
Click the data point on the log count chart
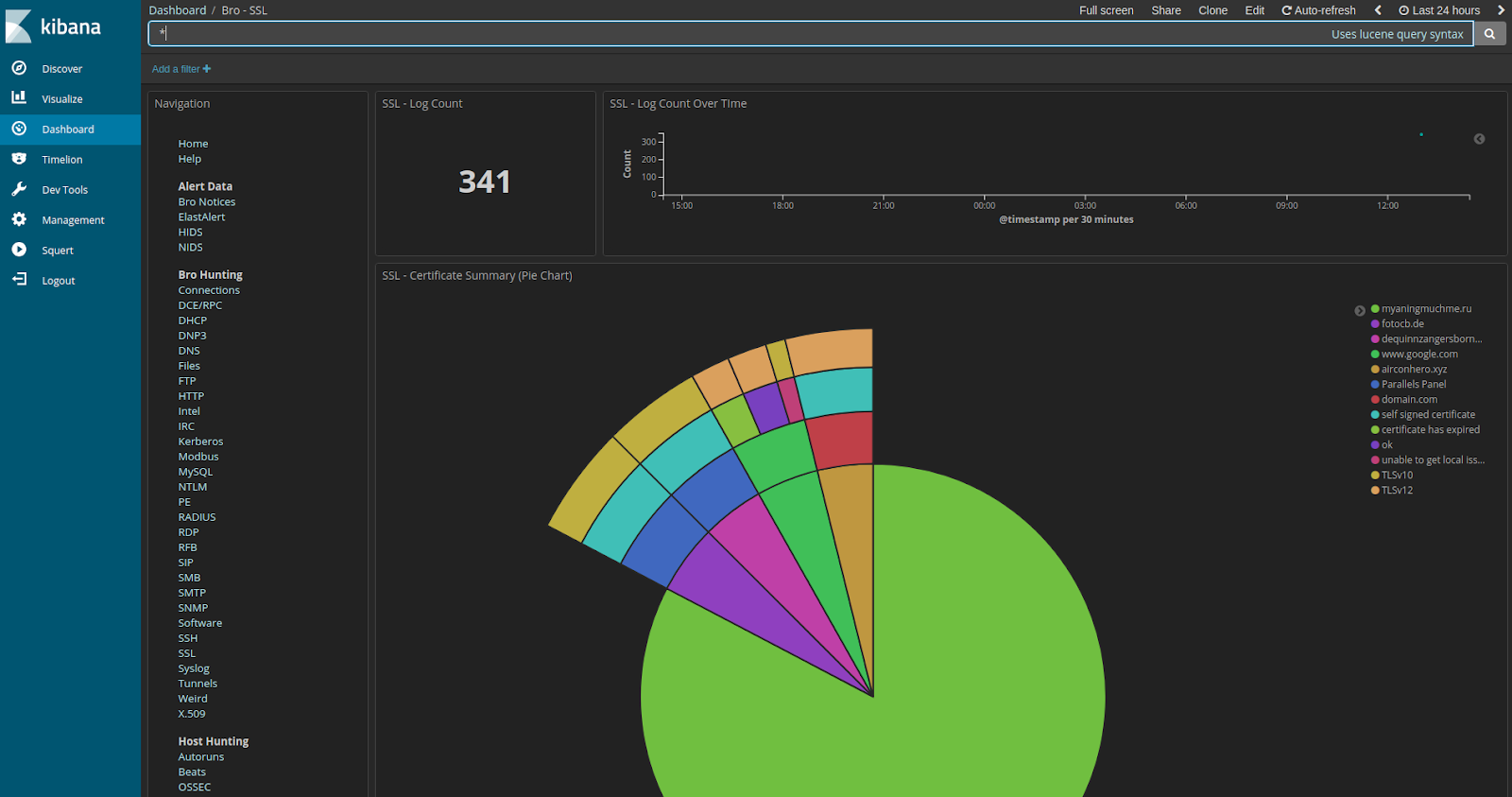coord(1420,134)
